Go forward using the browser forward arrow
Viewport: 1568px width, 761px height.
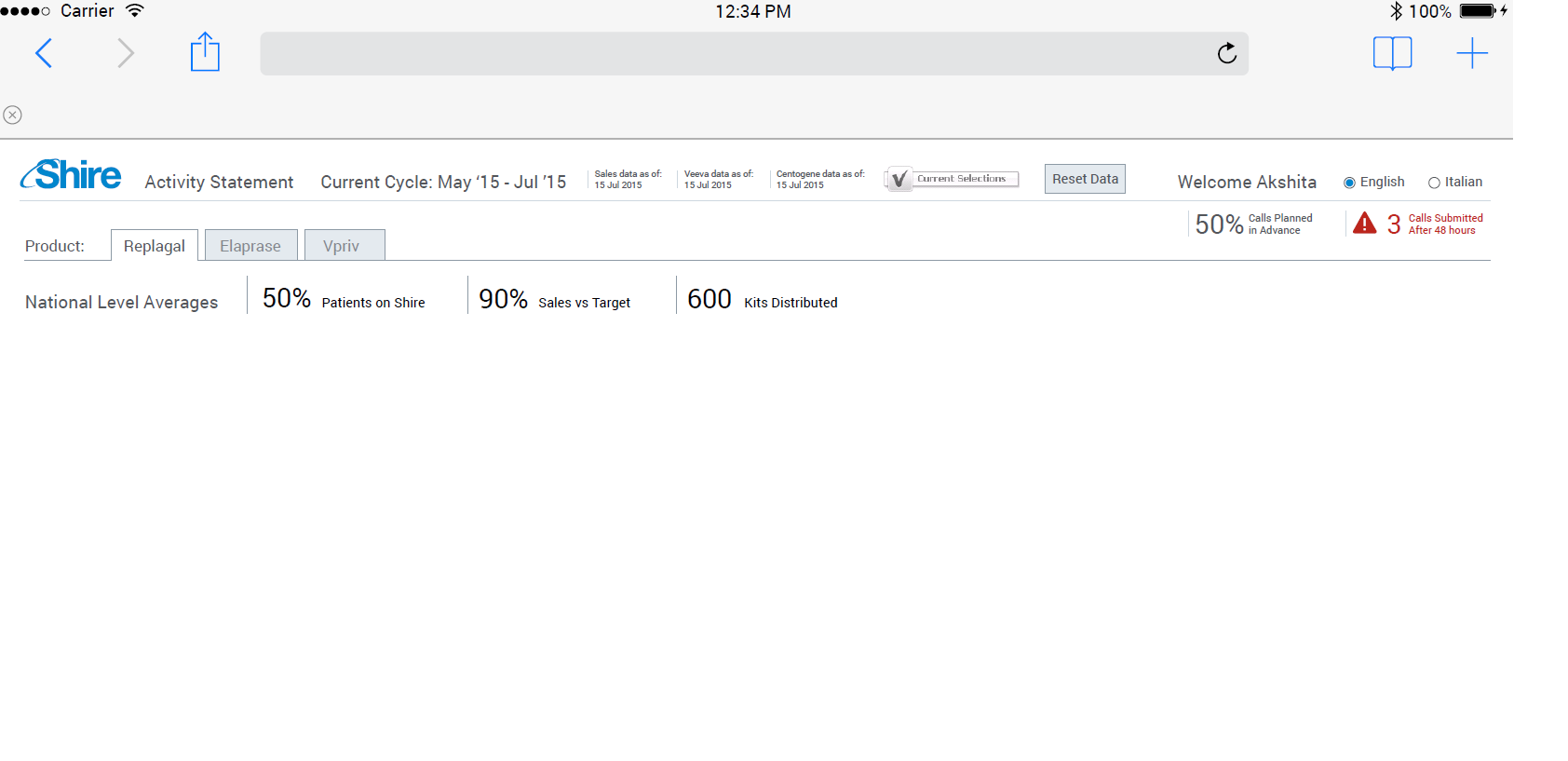click(126, 53)
